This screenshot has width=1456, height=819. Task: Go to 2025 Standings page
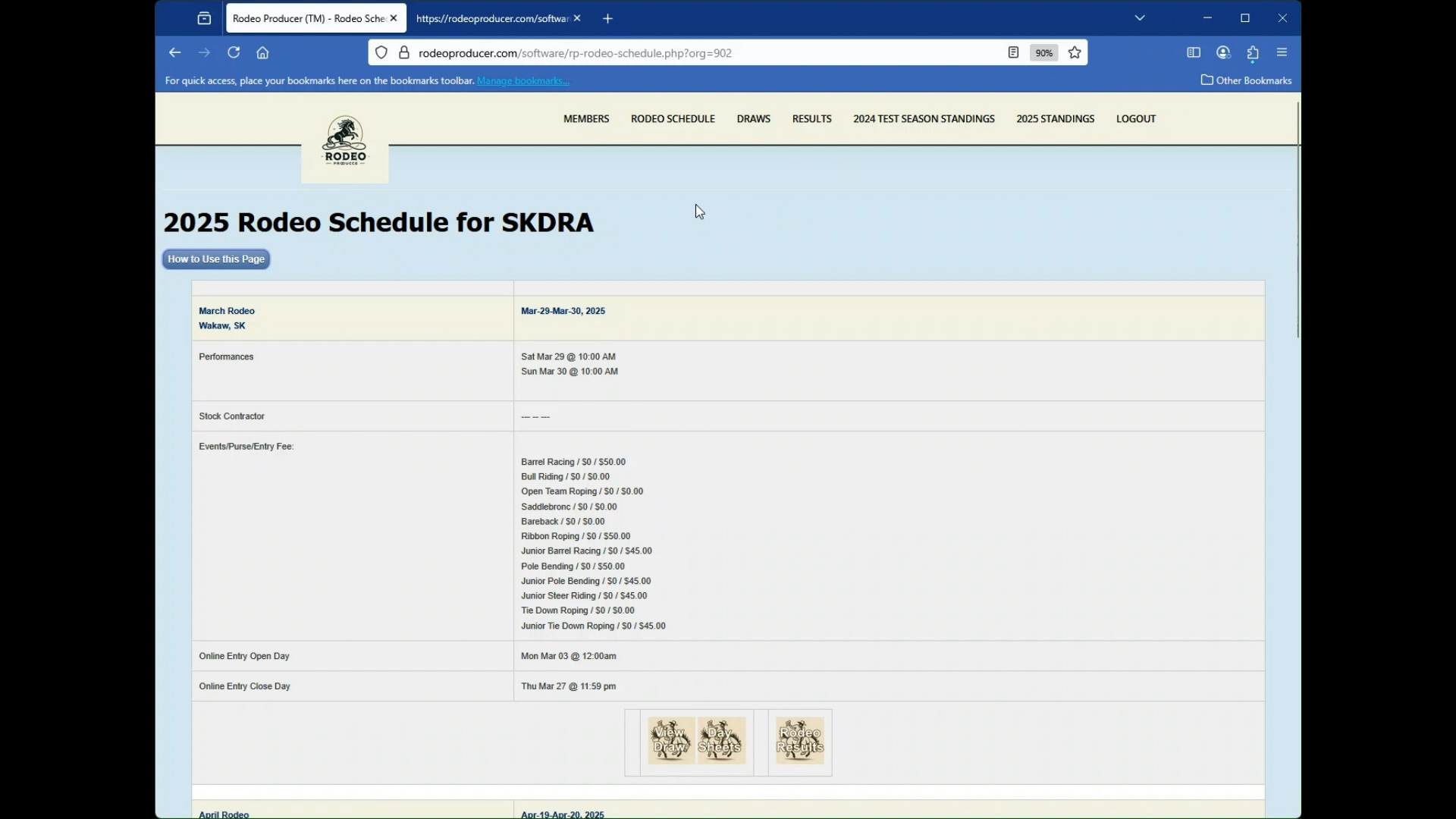pyautogui.click(x=1055, y=118)
